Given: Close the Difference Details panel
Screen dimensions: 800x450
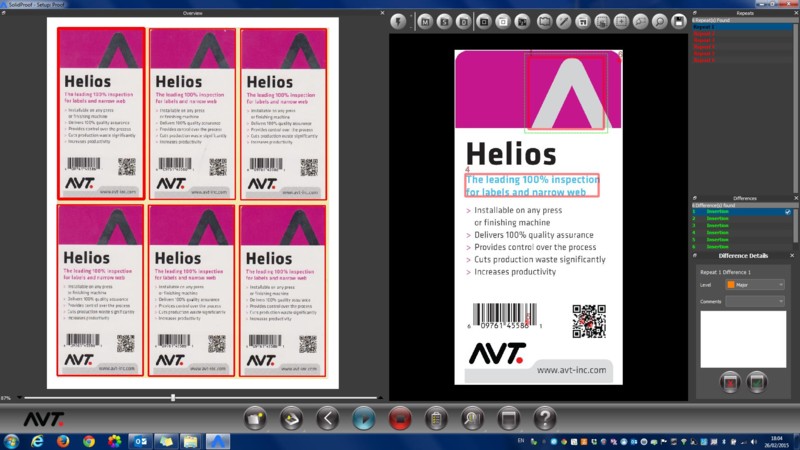Looking at the screenshot, I should (792, 256).
